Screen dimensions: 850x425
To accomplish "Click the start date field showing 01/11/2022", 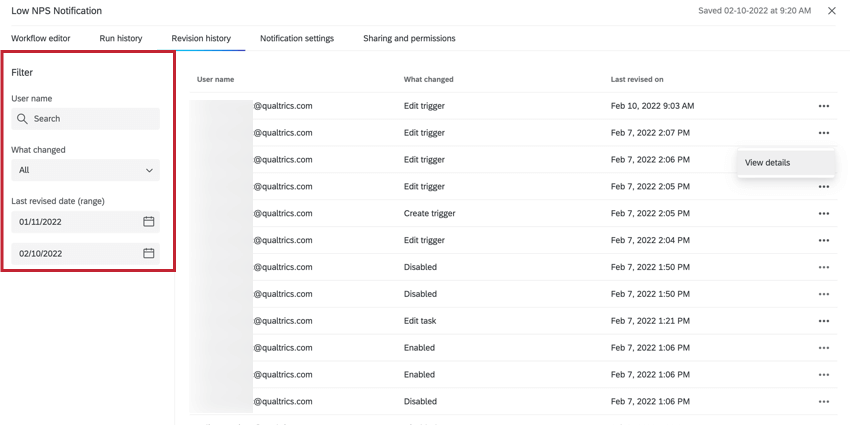I will coord(75,222).
